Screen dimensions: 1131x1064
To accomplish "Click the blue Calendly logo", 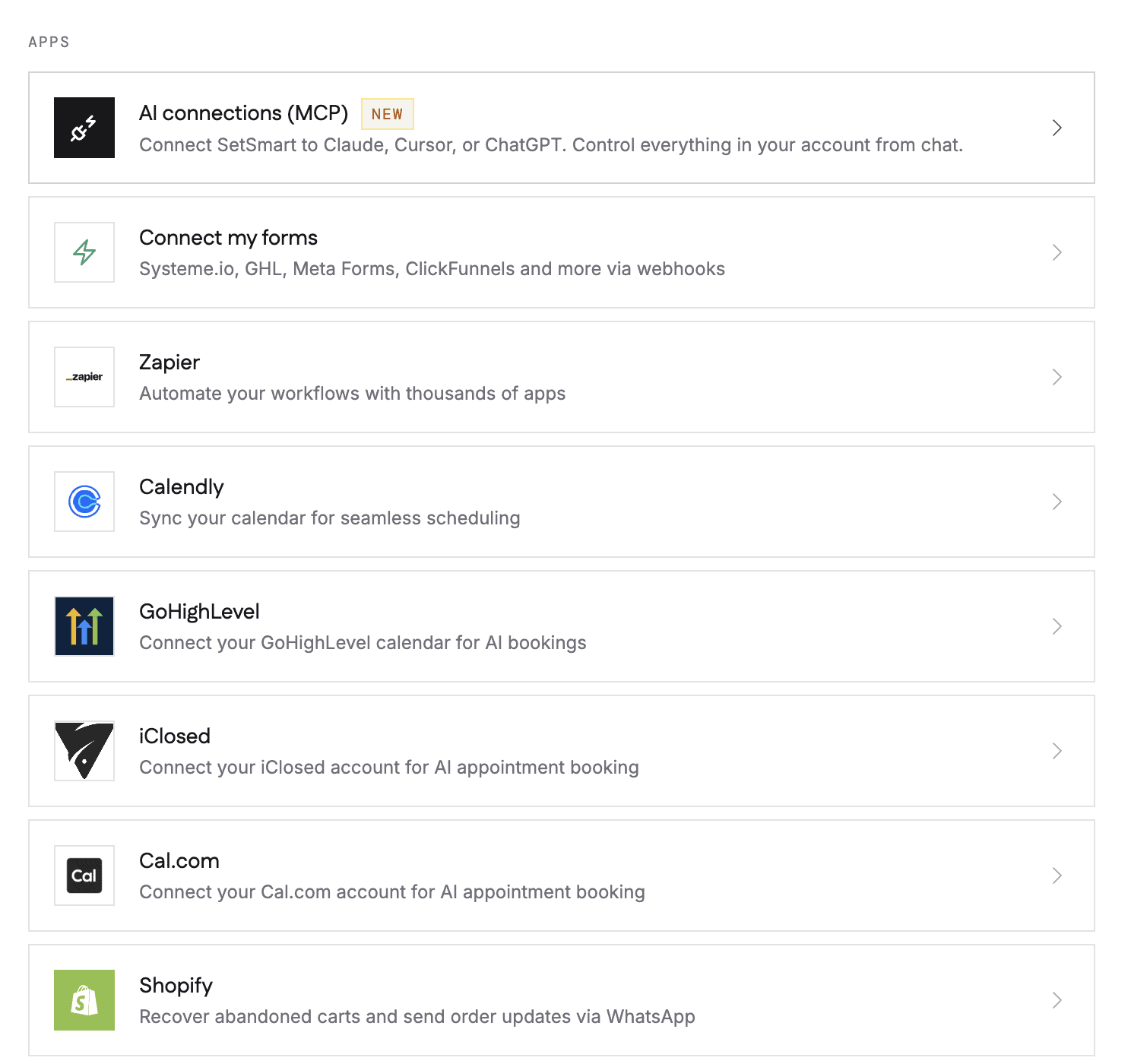I will coord(84,502).
